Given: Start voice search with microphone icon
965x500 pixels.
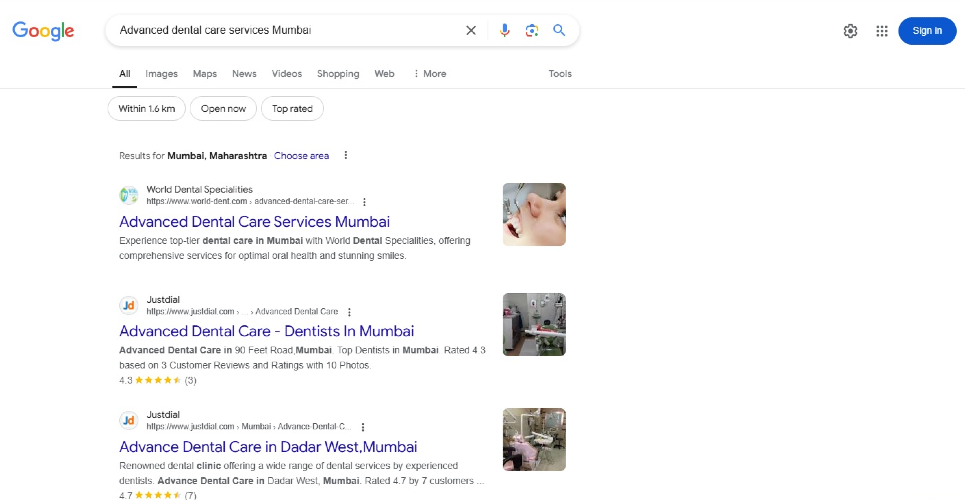Looking at the screenshot, I should [505, 30].
